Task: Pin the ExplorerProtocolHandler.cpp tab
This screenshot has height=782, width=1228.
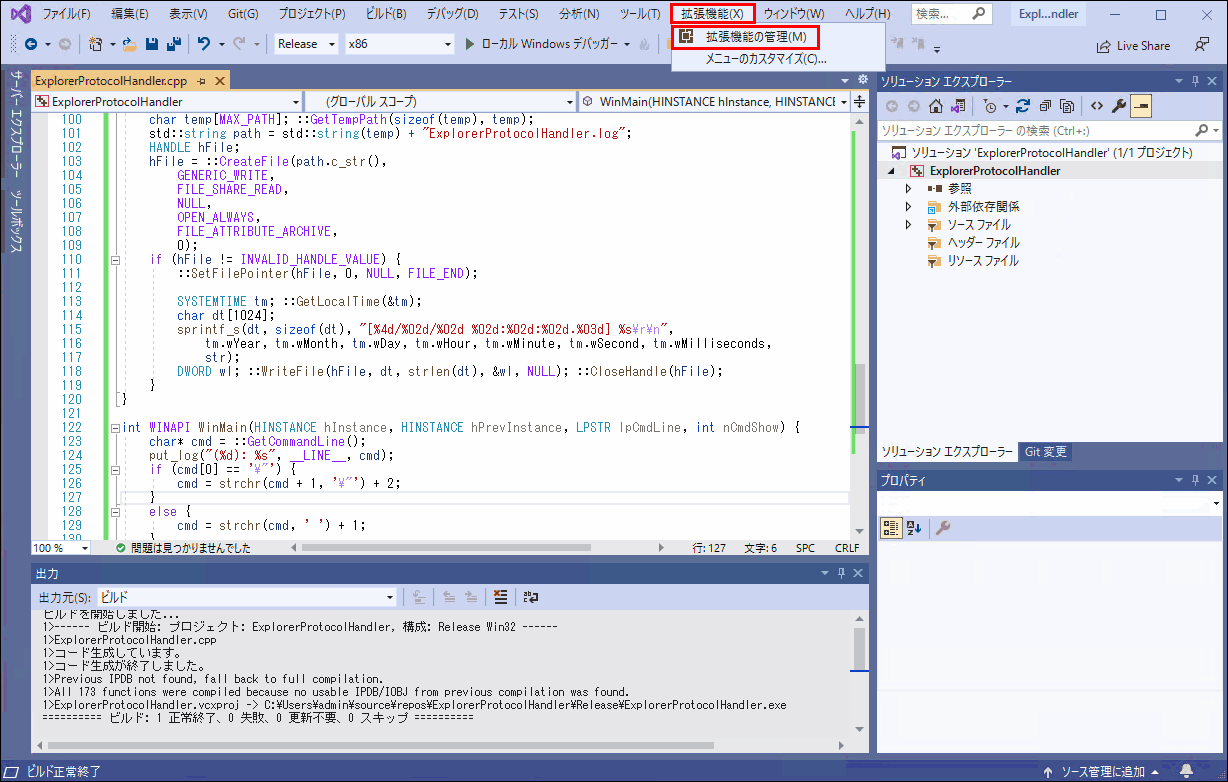Action: coord(201,80)
